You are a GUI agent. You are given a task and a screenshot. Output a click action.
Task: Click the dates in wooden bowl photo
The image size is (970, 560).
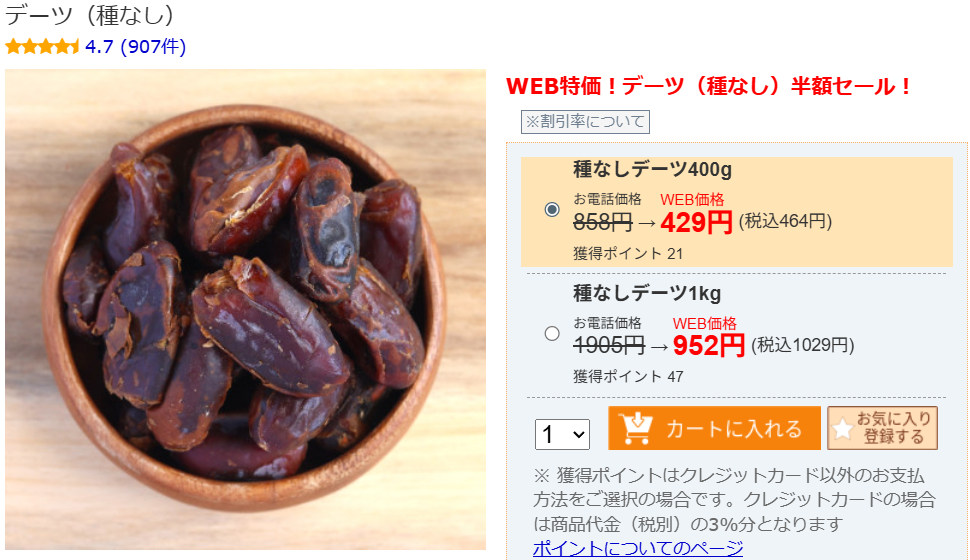[246, 309]
